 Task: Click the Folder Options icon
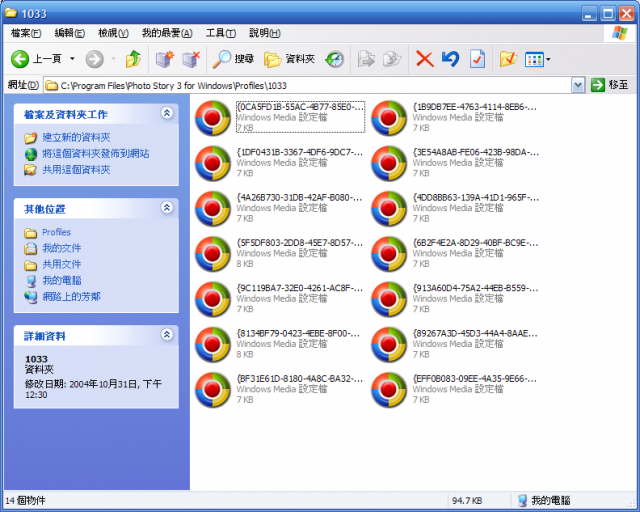point(508,59)
